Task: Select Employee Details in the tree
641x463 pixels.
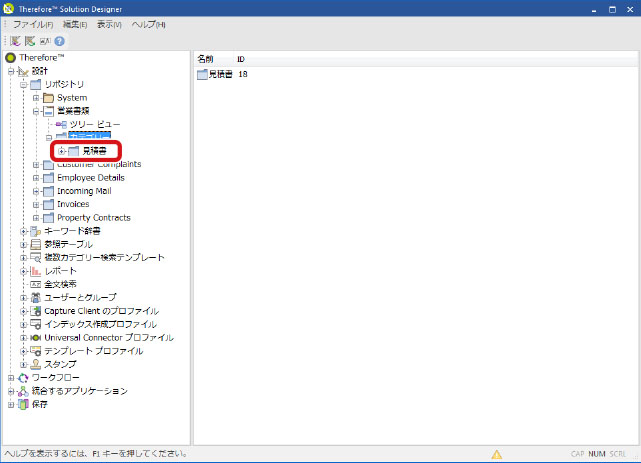Action: (x=90, y=177)
